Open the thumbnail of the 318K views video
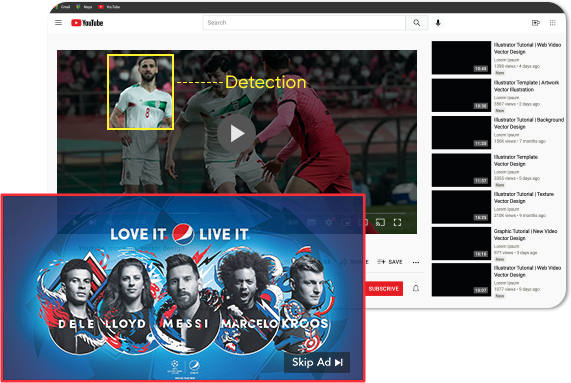Viewport: 571px width, 383px height. (461, 207)
